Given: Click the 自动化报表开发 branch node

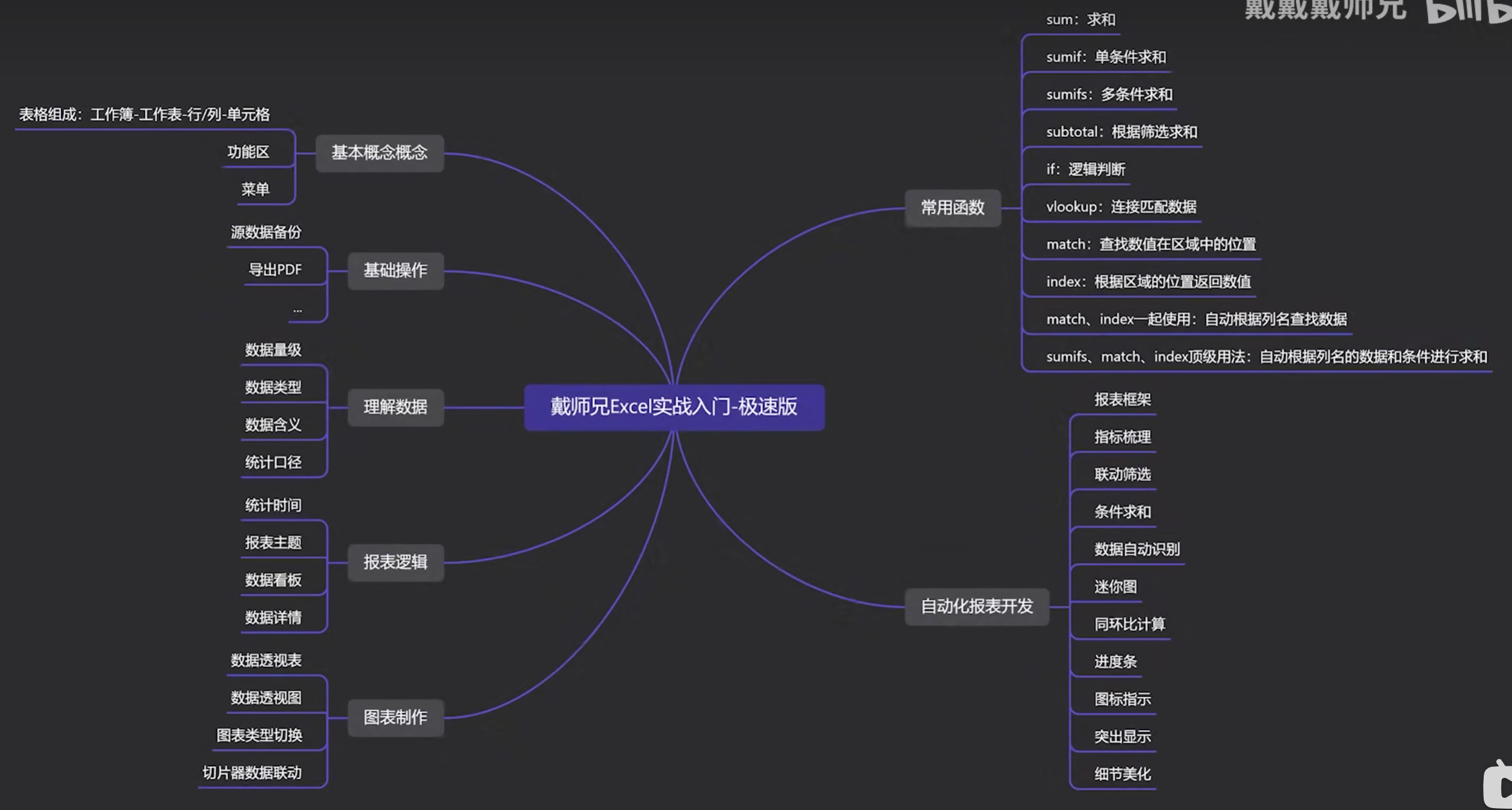Looking at the screenshot, I should tap(977, 606).
